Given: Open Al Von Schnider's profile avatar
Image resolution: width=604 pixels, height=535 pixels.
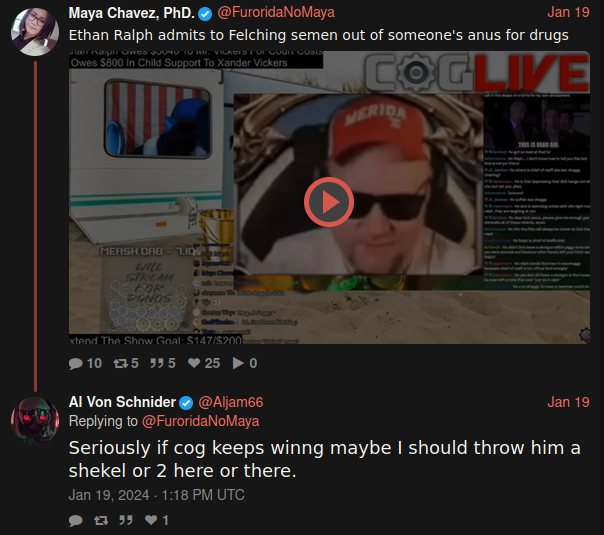Looking at the screenshot, I should (x=35, y=421).
